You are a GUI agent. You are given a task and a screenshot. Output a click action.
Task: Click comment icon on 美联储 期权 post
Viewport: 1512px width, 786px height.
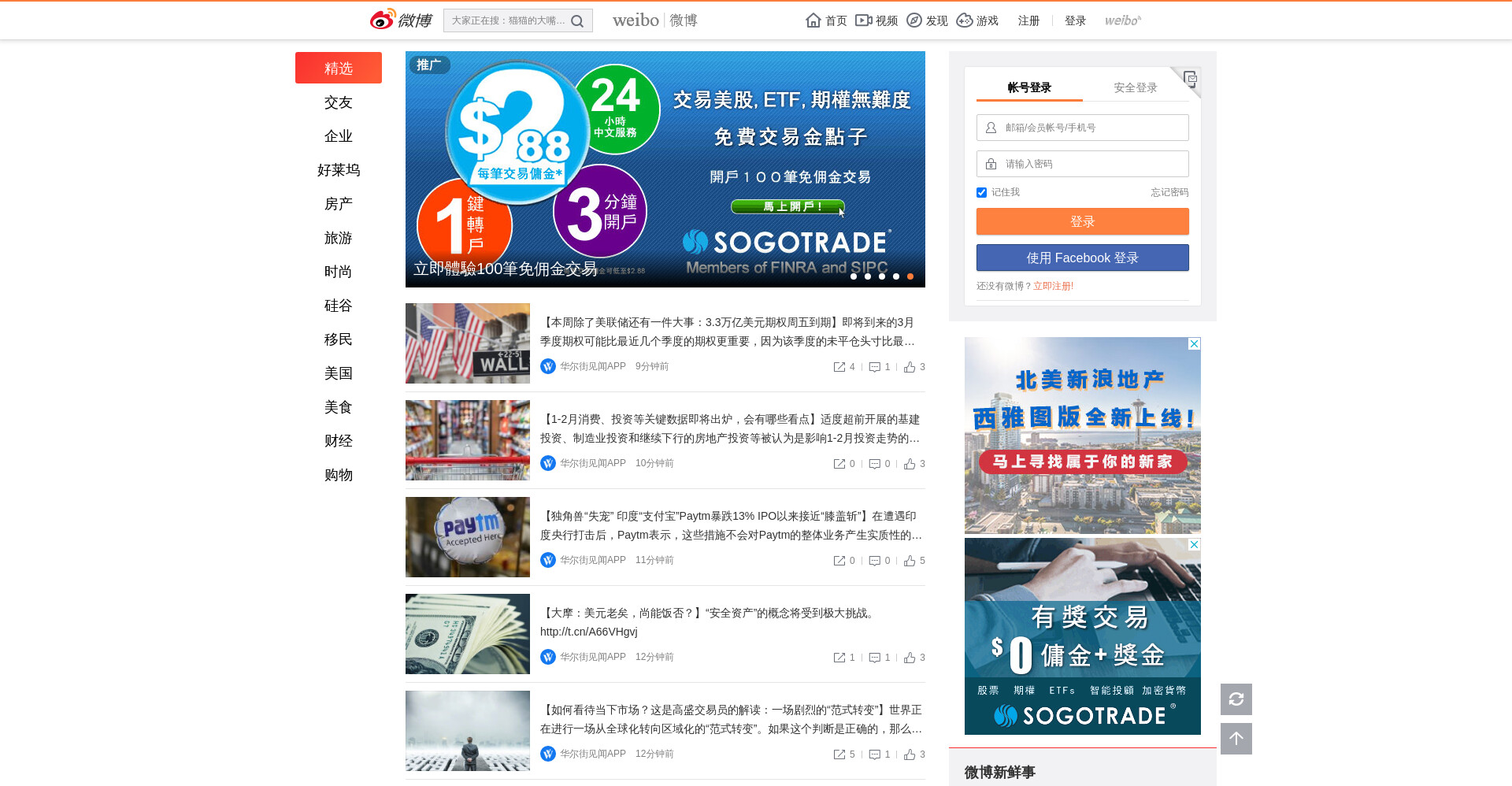pos(874,367)
